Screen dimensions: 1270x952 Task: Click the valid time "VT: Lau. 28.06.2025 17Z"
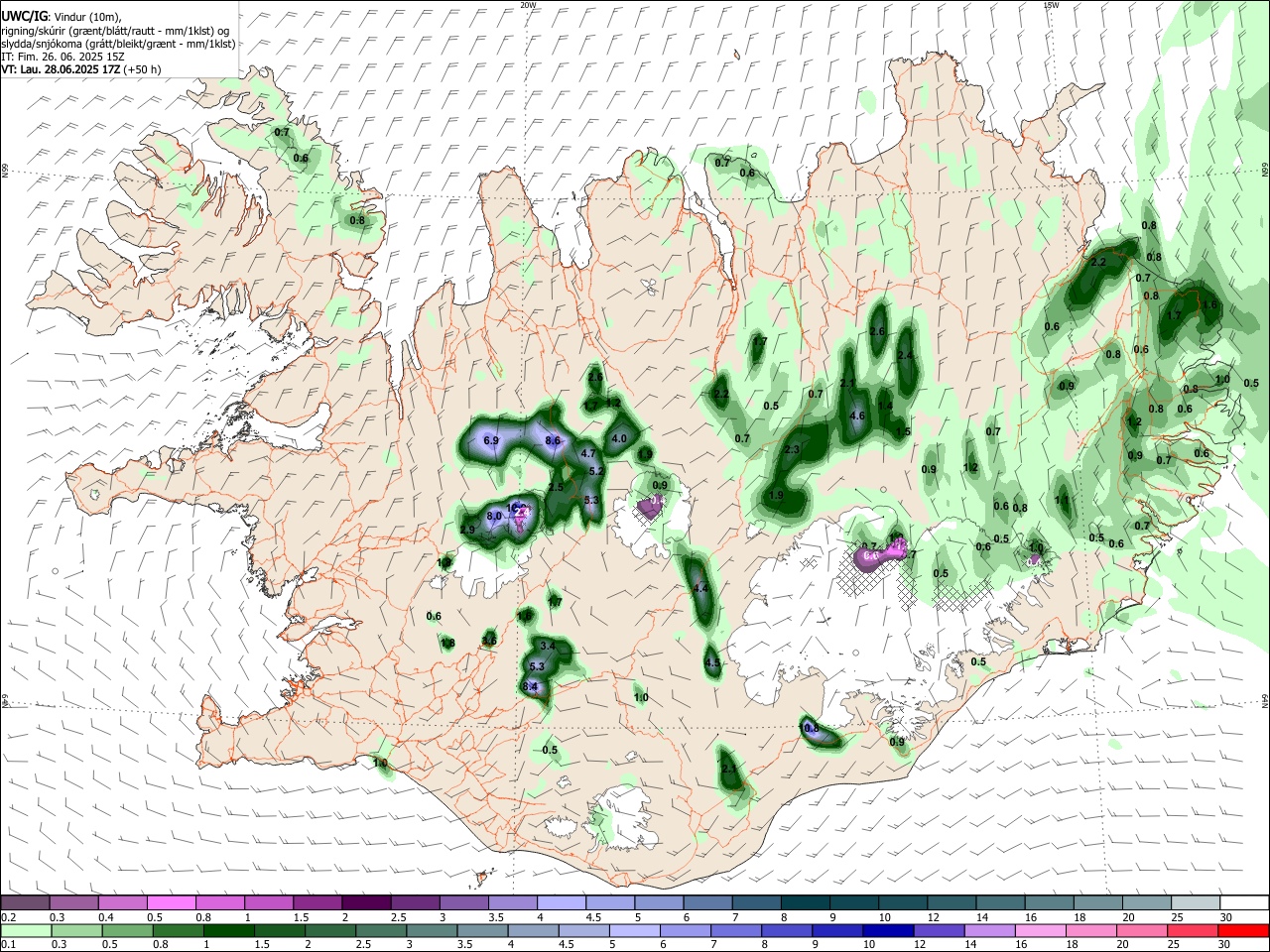click(x=61, y=70)
